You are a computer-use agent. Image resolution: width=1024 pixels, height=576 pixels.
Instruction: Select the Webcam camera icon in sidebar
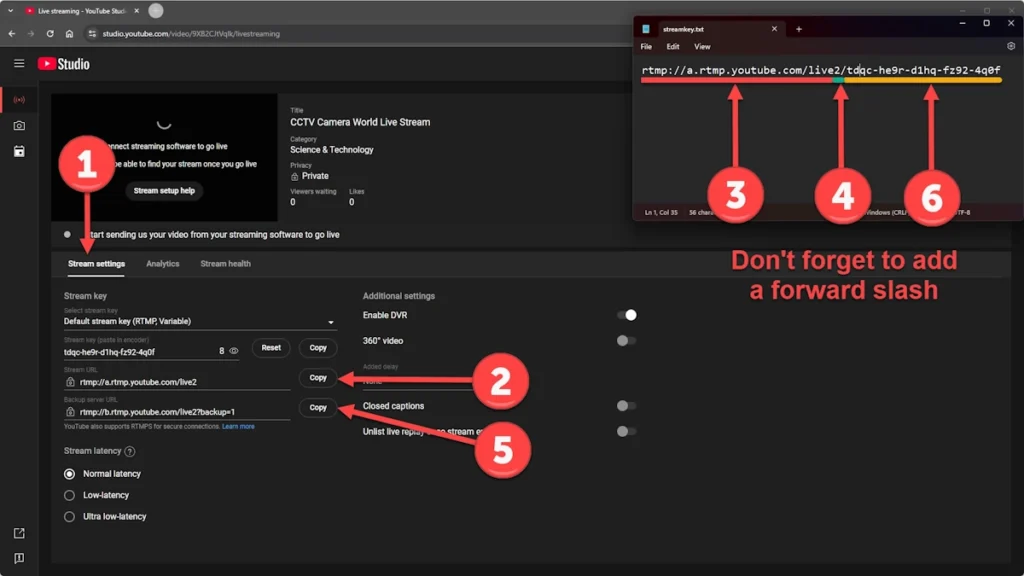(19, 126)
